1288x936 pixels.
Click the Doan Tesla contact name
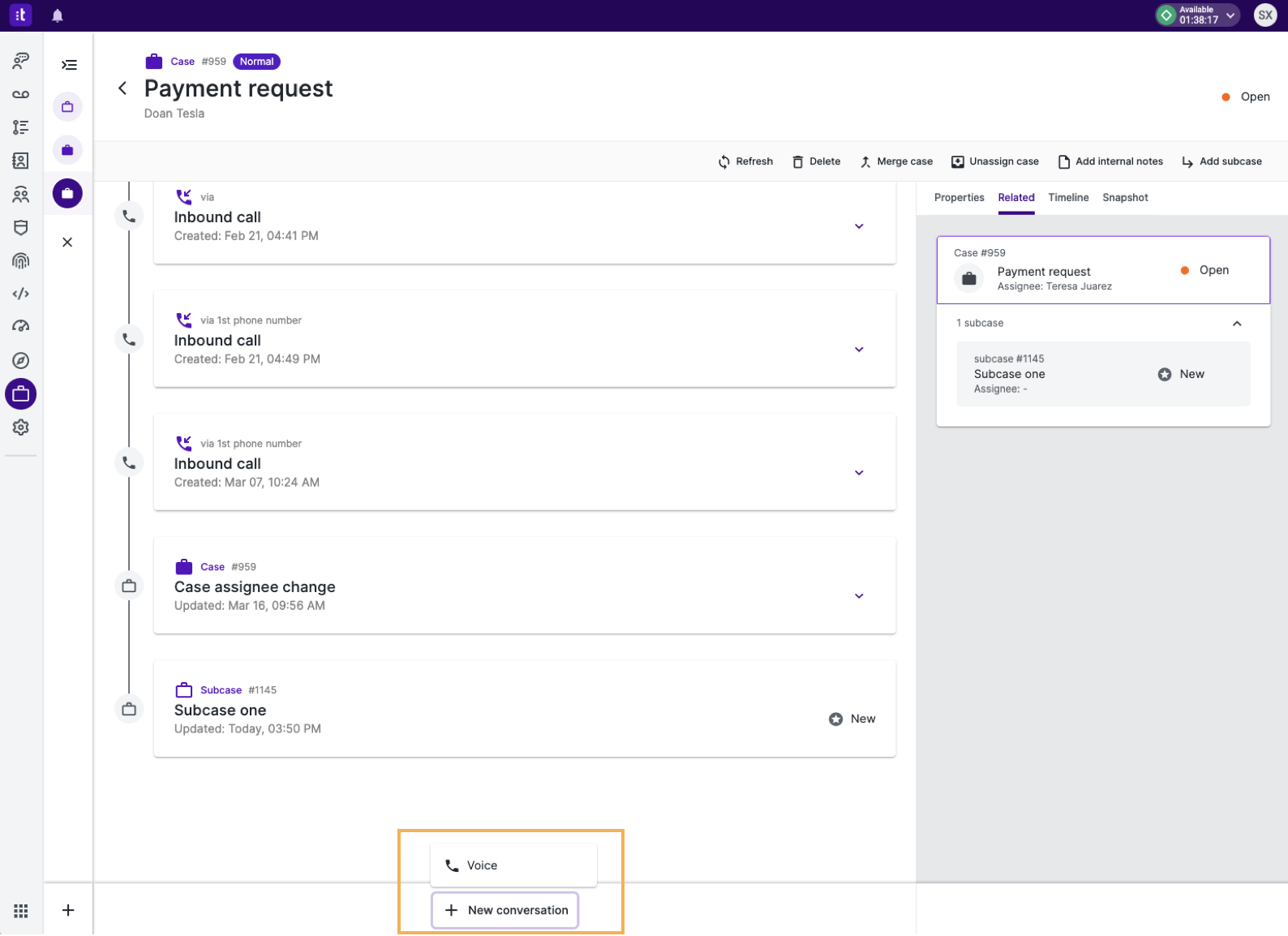coord(174,114)
